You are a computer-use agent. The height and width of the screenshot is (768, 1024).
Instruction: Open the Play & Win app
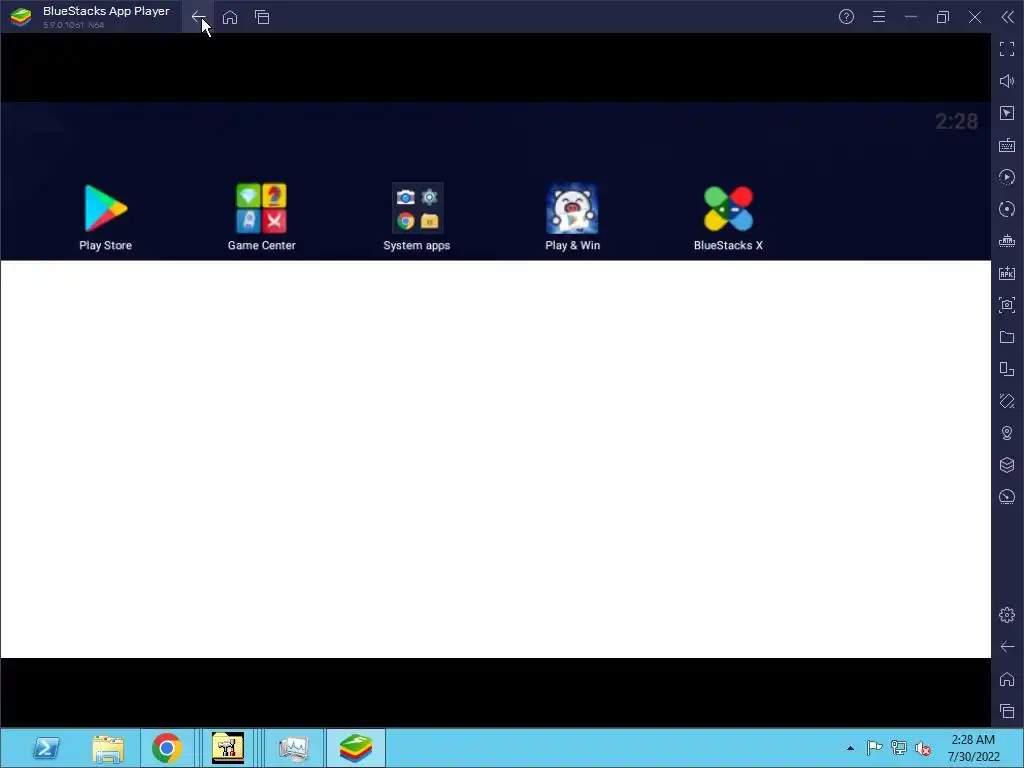coord(572,217)
